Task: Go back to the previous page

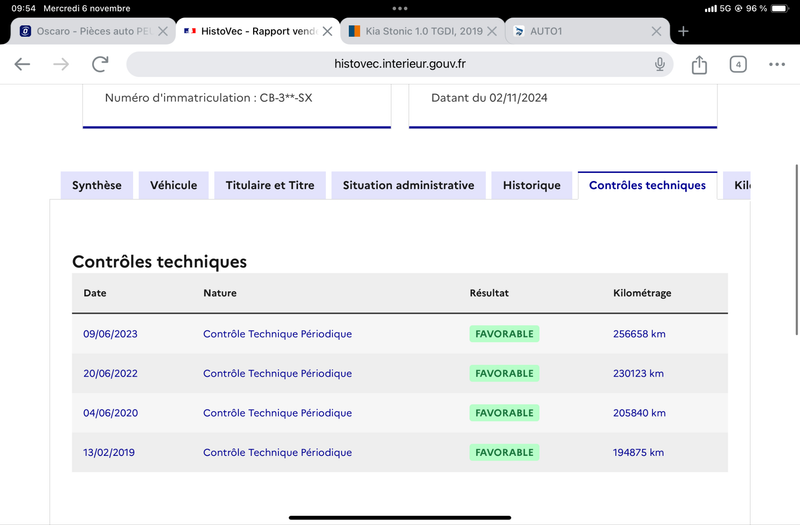Action: coord(22,64)
